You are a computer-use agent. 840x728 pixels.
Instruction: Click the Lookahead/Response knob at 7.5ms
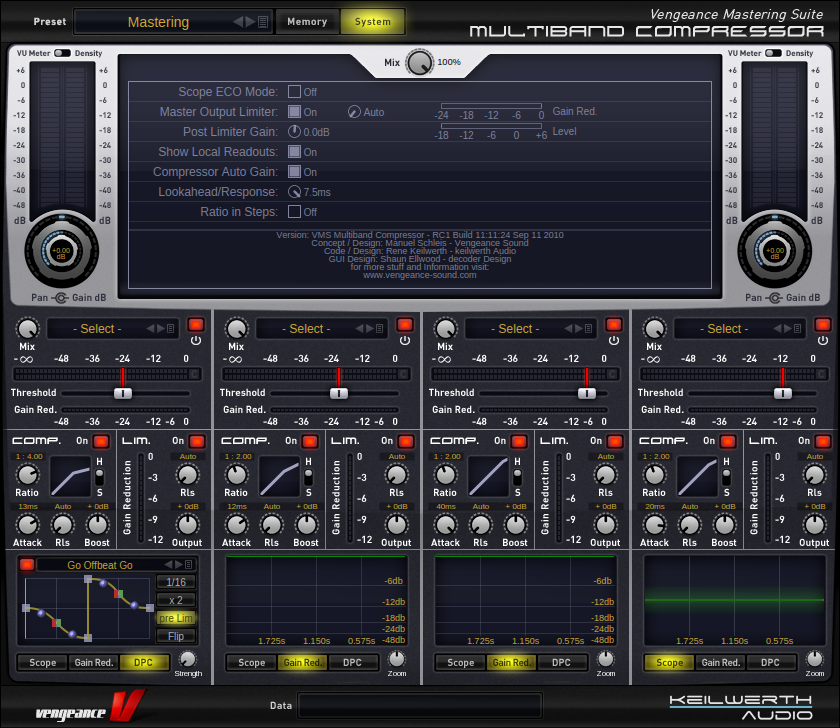(x=295, y=192)
